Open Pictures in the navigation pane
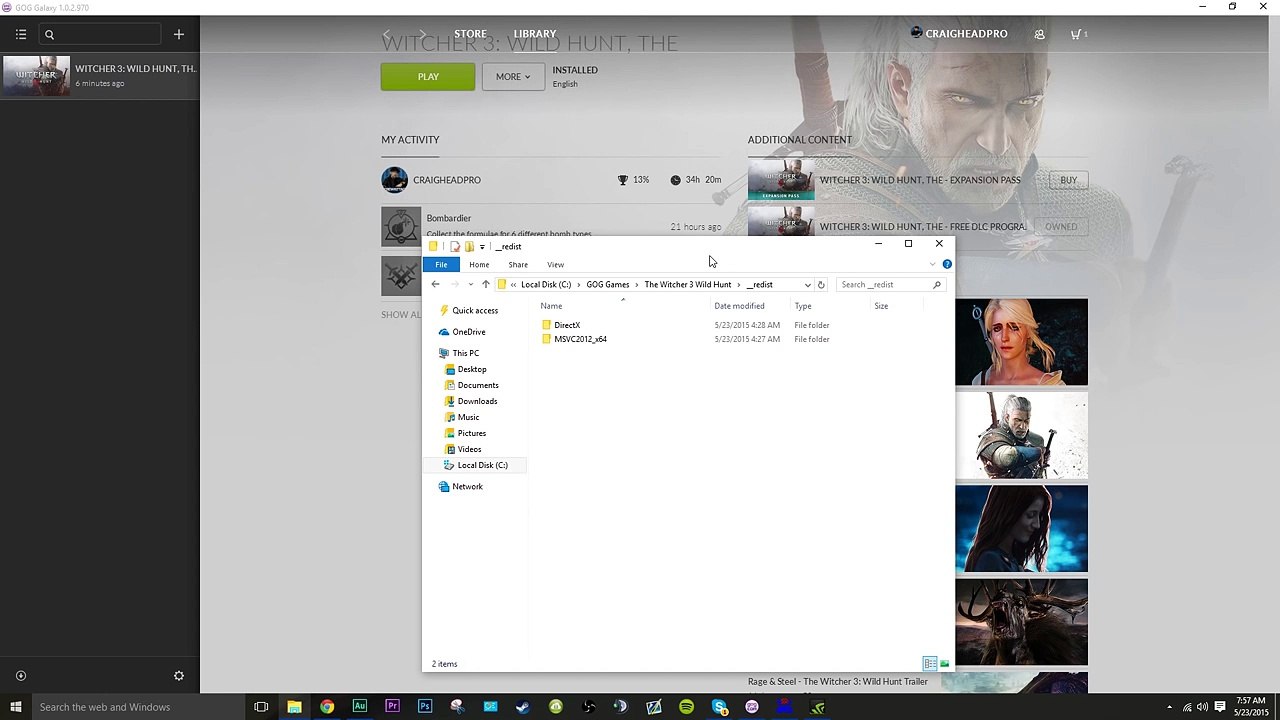Screen dimensions: 1280x720 [472, 433]
